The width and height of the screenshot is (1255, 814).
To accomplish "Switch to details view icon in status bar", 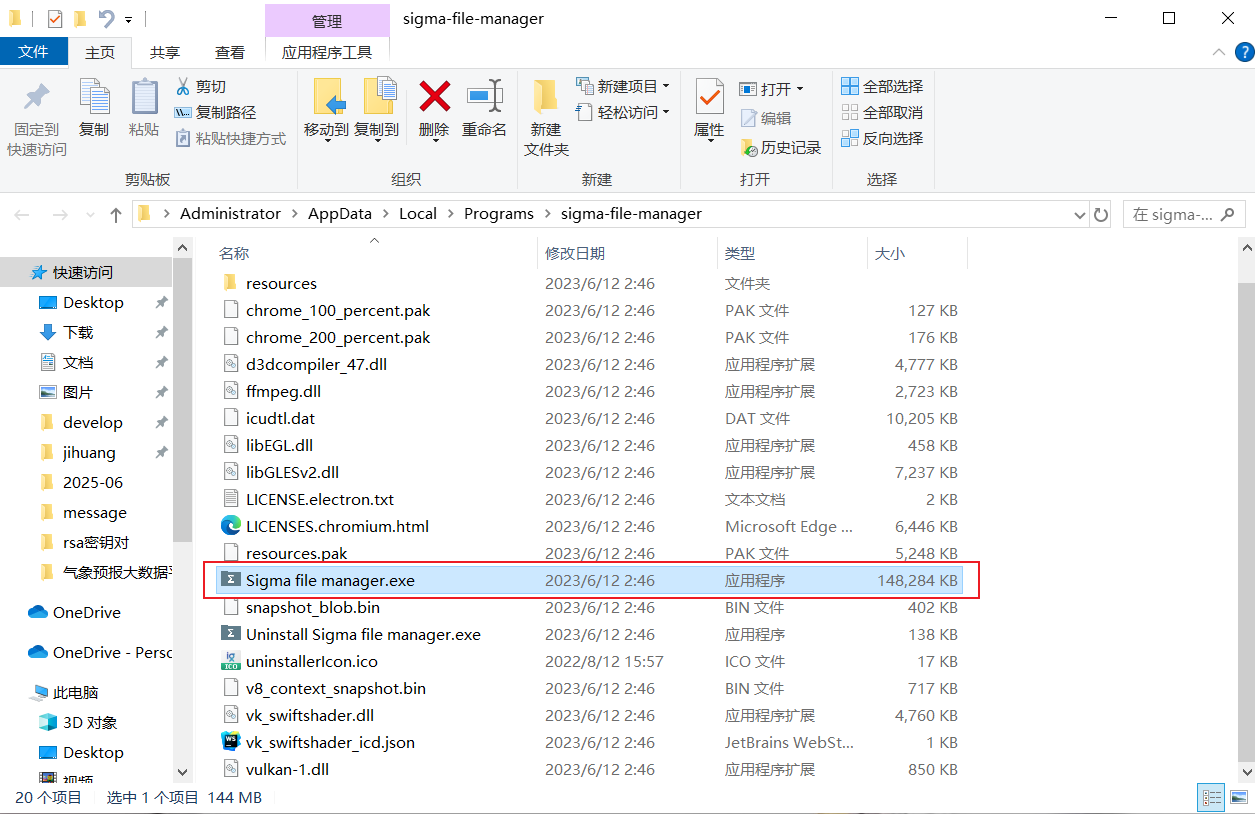I will pos(1211,797).
